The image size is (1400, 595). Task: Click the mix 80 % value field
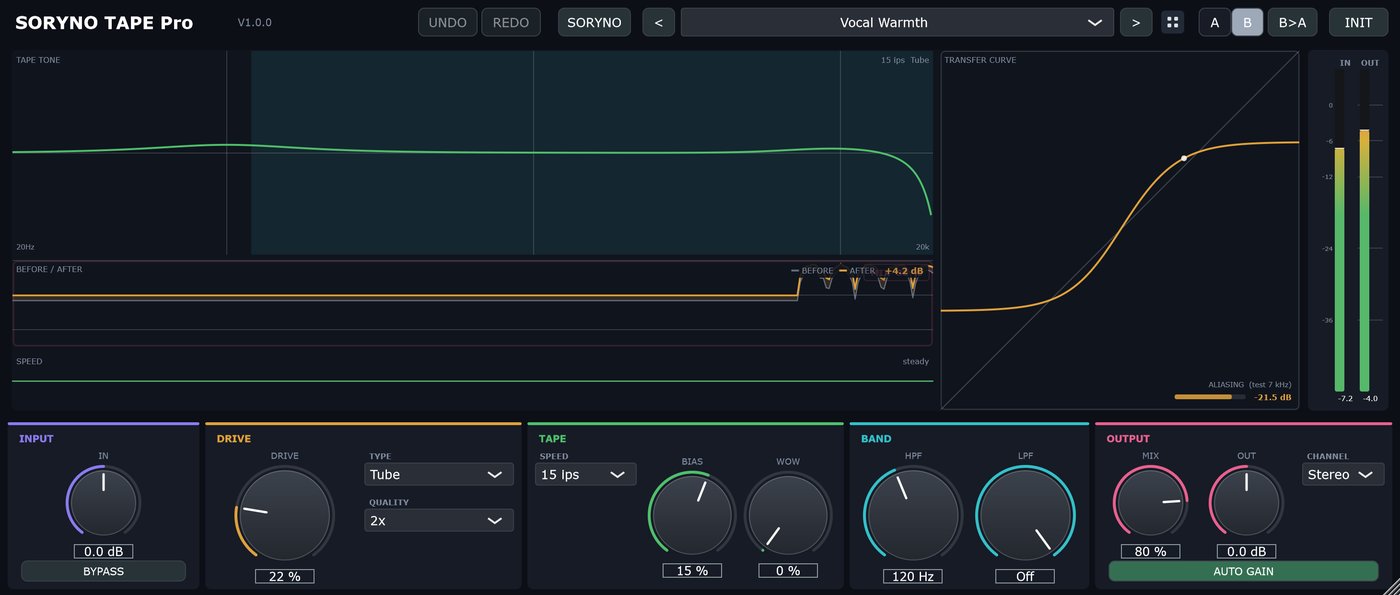click(1150, 551)
